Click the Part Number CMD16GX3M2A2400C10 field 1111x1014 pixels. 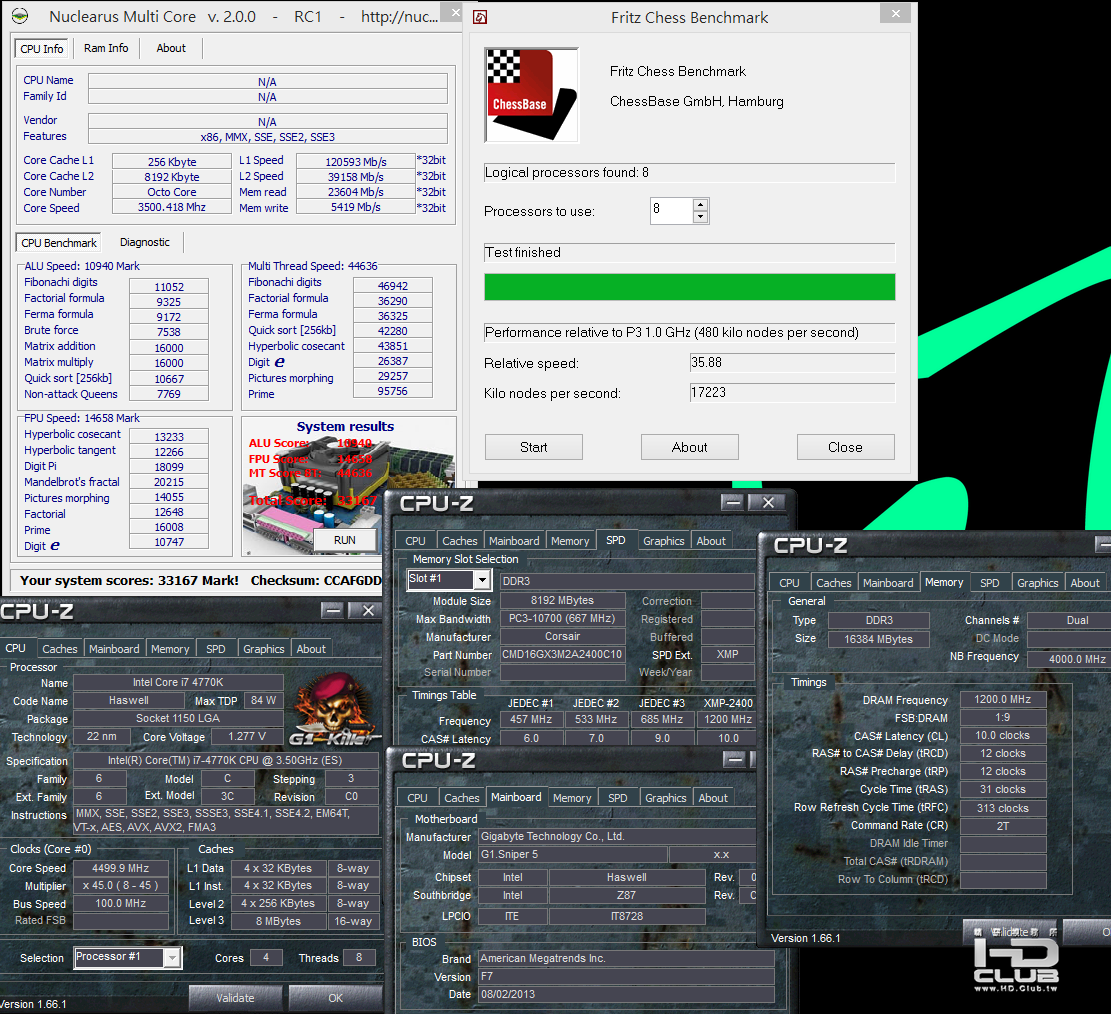click(562, 654)
